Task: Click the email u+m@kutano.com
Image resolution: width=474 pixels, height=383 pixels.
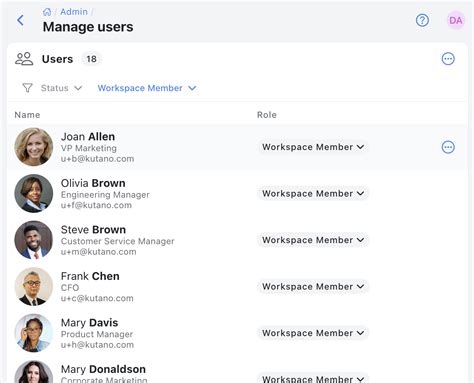Action: [98, 252]
